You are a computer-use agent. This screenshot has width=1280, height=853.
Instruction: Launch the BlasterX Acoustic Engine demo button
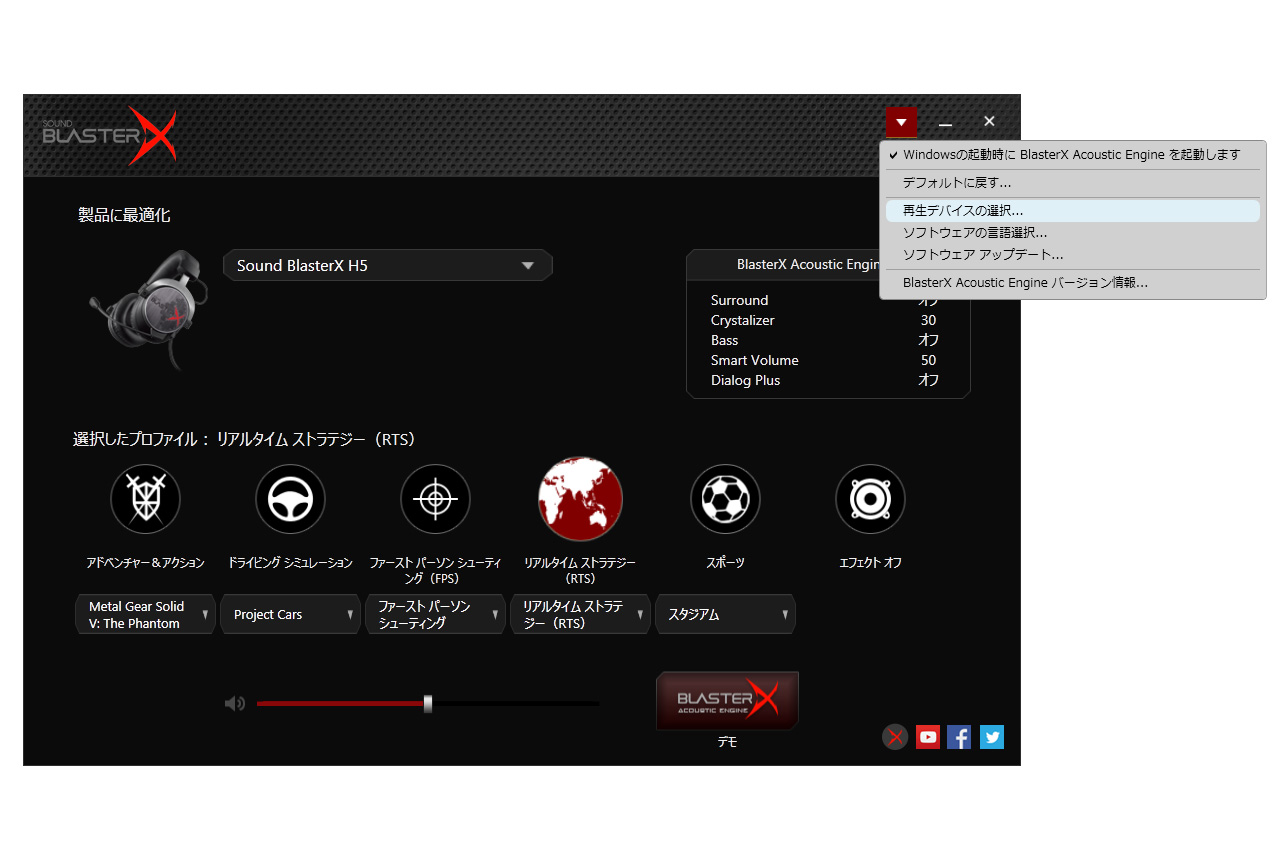click(727, 700)
